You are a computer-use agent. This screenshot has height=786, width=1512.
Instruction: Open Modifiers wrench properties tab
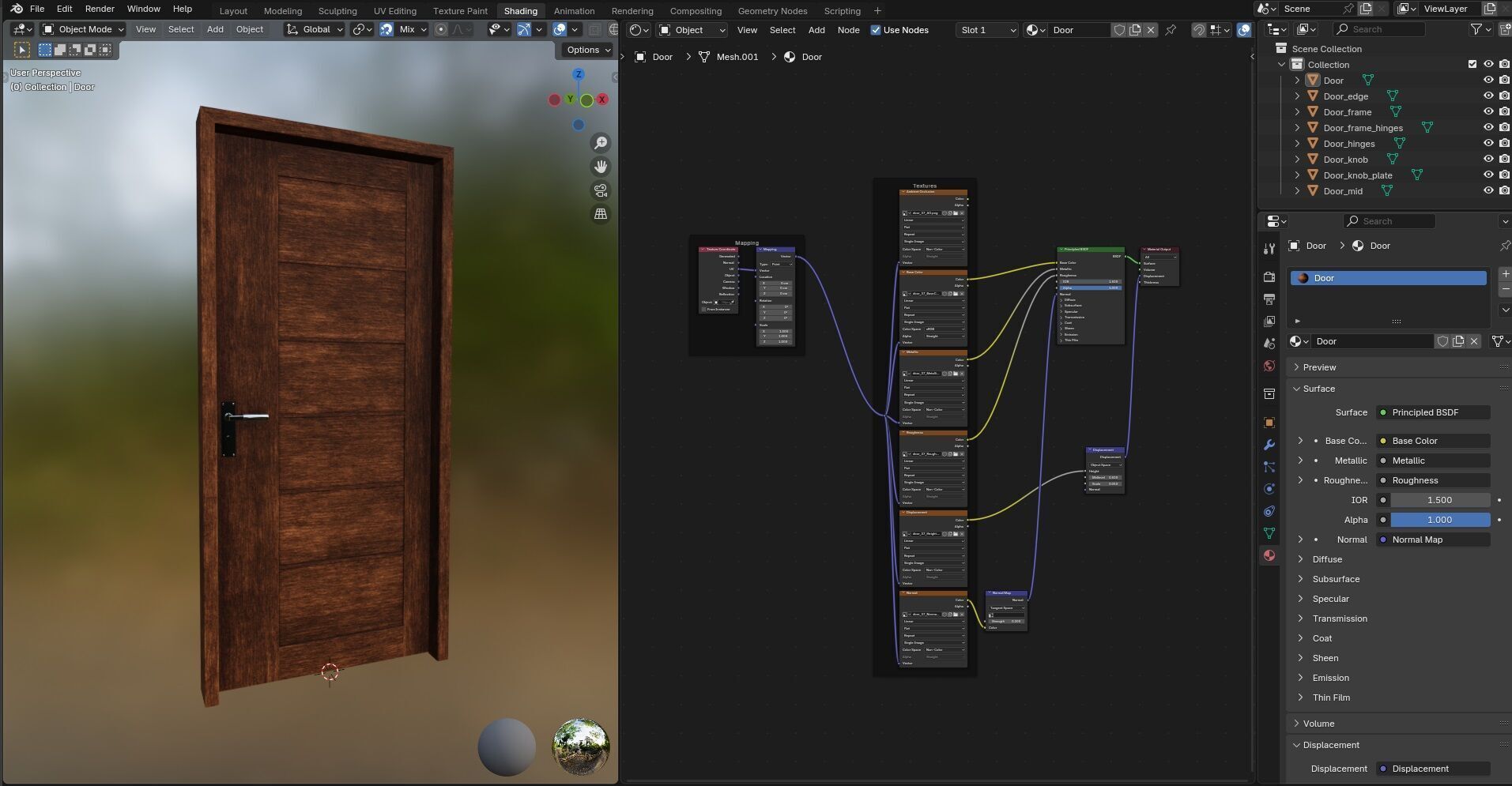click(x=1269, y=445)
